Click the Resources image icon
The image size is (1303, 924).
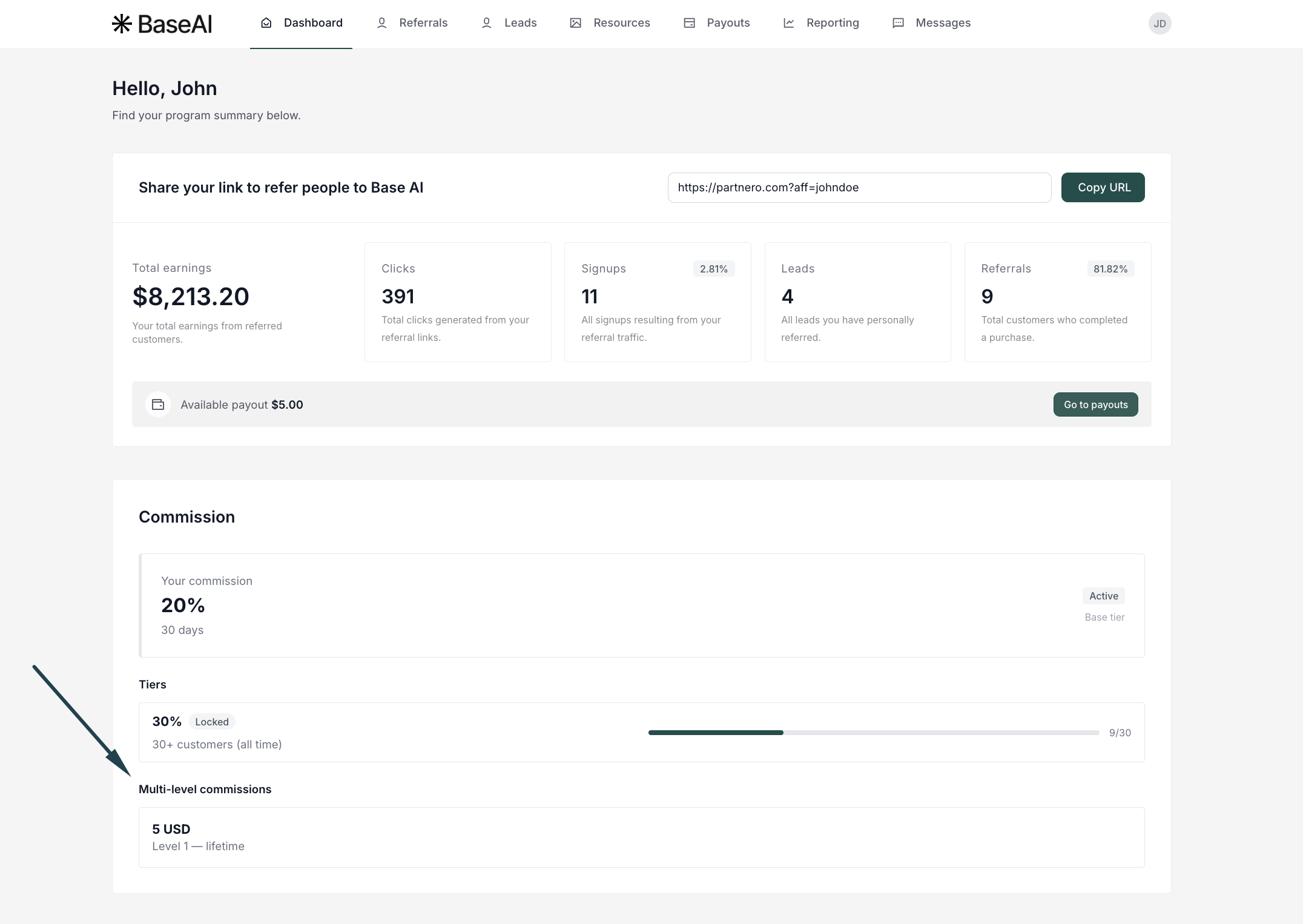click(575, 23)
